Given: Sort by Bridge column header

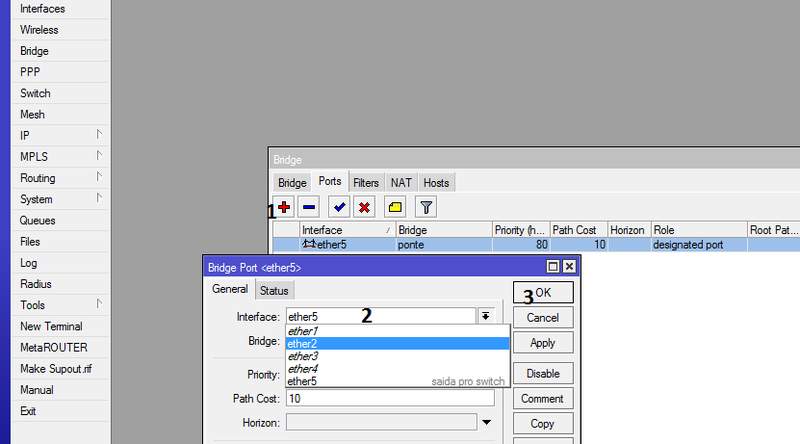Looking at the screenshot, I should [444, 230].
